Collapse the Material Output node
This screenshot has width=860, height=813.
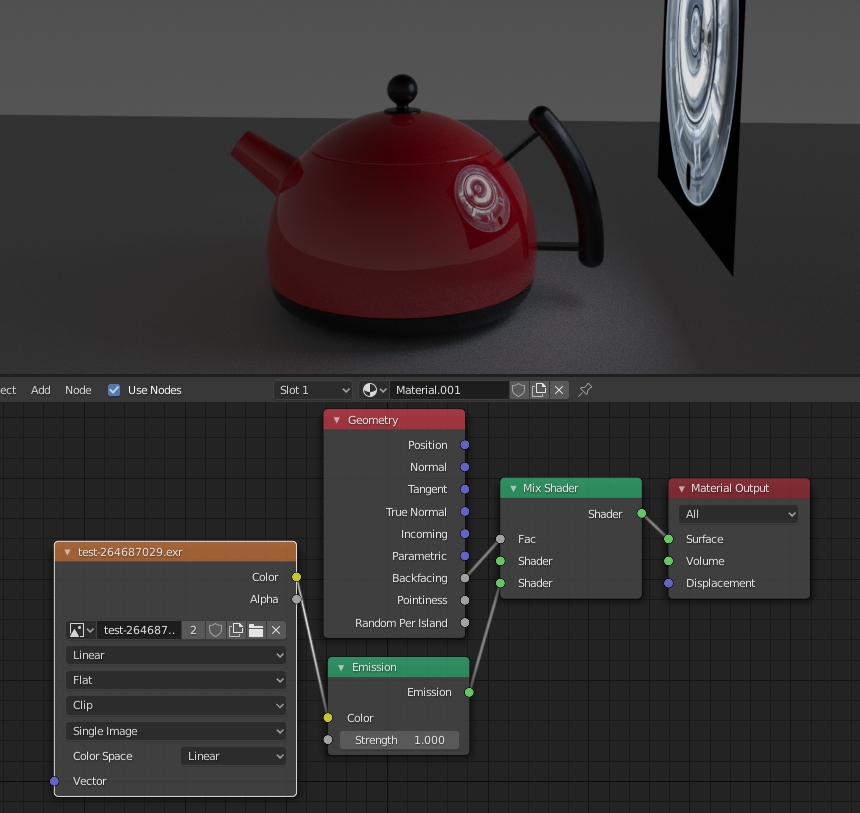[682, 488]
